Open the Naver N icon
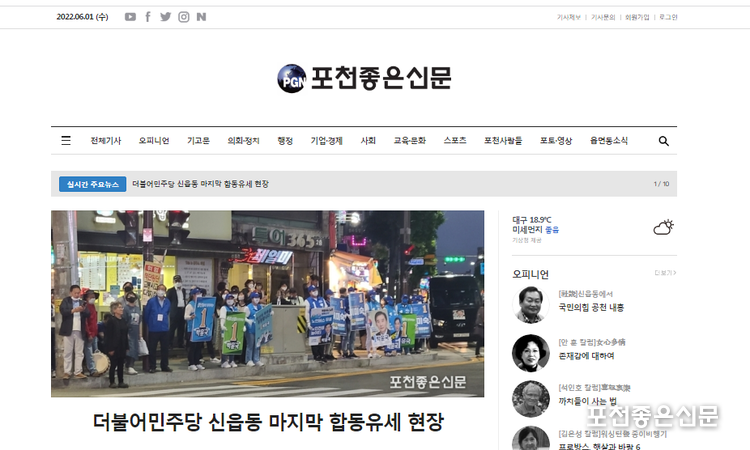The width and height of the screenshot is (750, 450). pyautogui.click(x=201, y=17)
